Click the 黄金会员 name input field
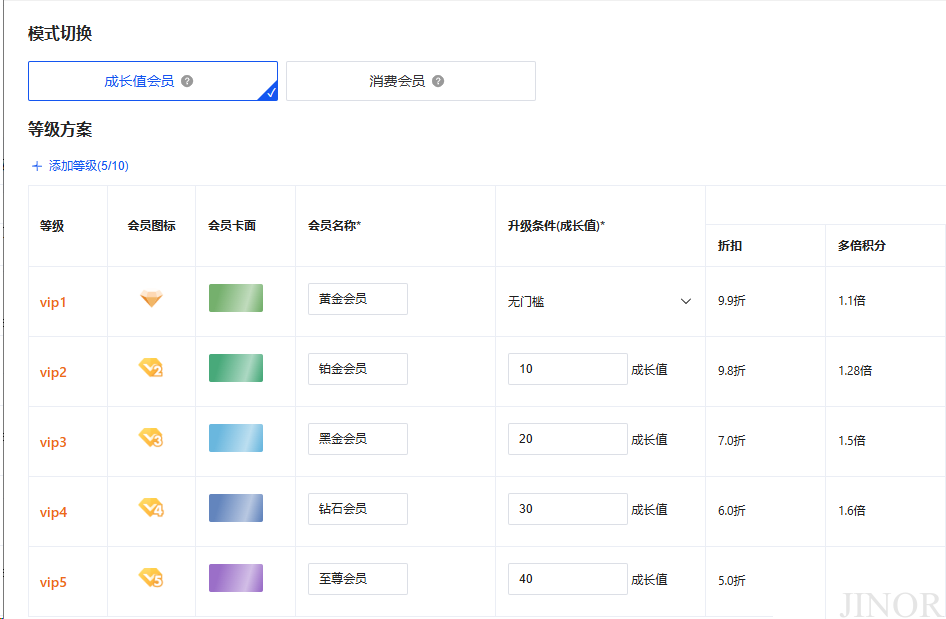This screenshot has height=619, width=946. (x=358, y=299)
